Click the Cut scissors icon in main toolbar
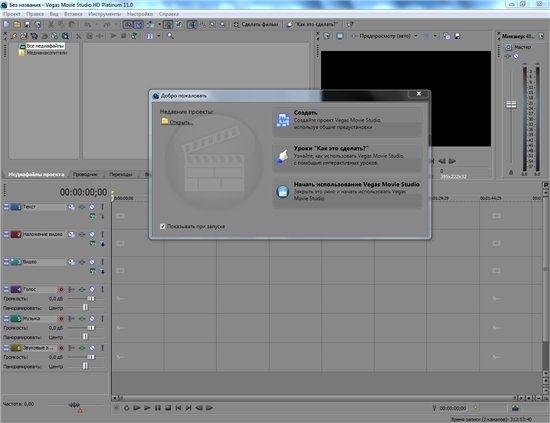The image size is (550, 423). 51,24
